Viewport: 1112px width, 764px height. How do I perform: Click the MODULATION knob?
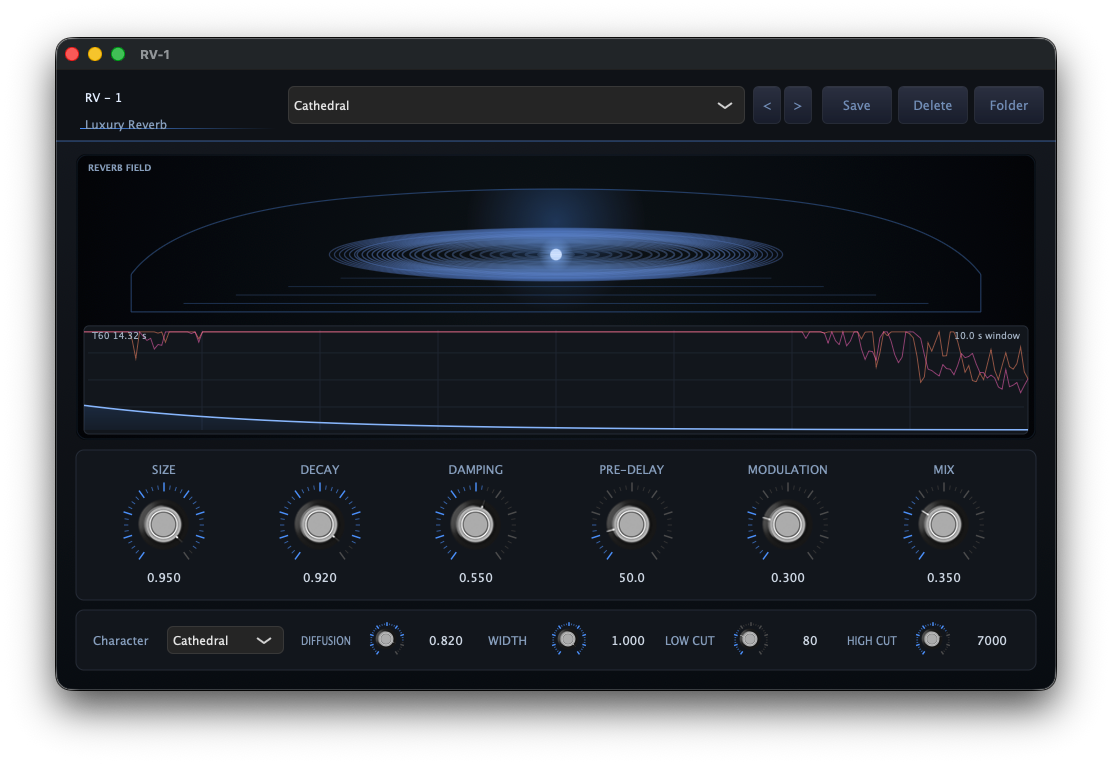click(788, 524)
